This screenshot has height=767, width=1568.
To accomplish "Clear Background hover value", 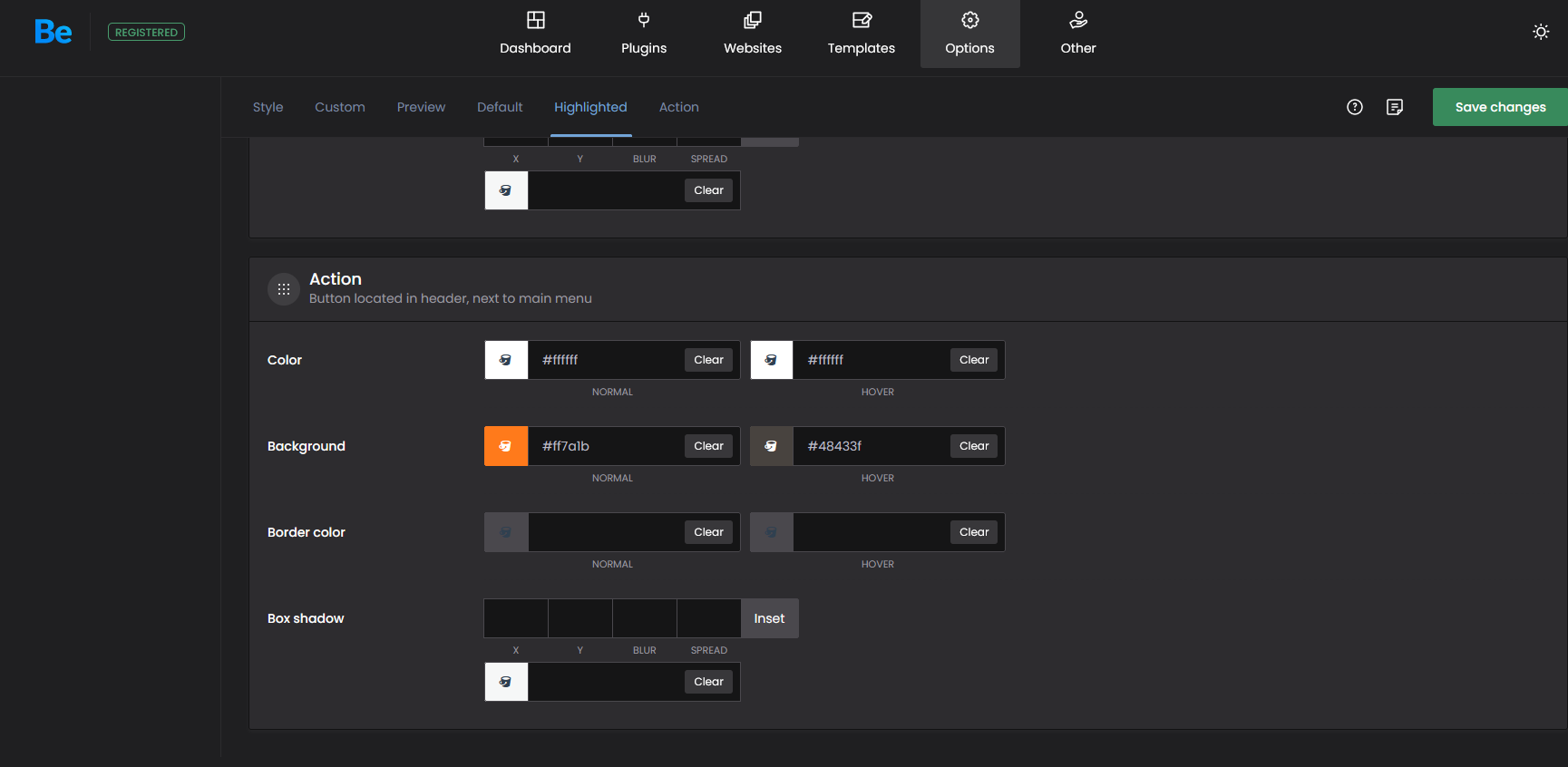I will coord(974,446).
